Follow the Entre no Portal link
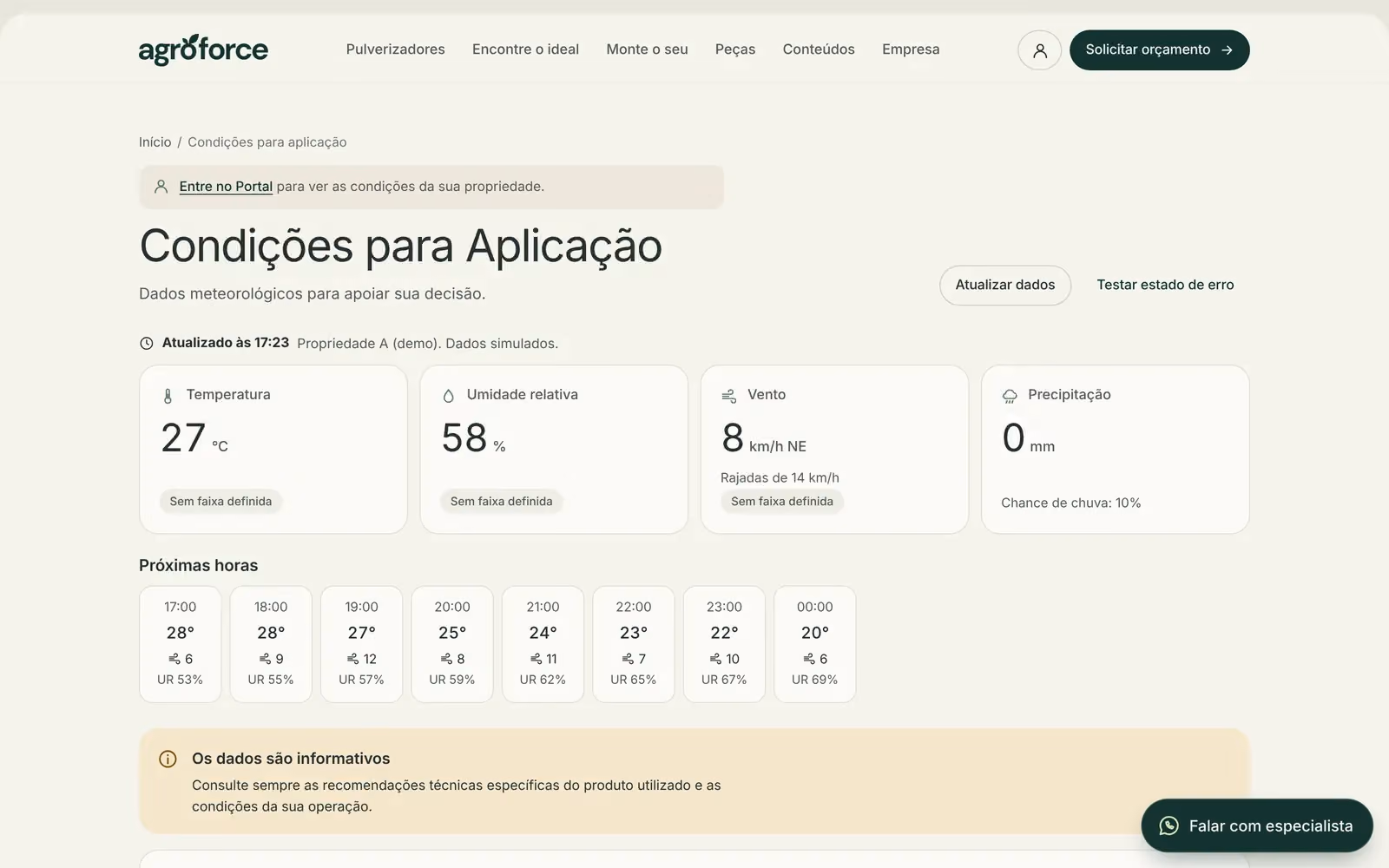Image resolution: width=1389 pixels, height=868 pixels. tap(226, 187)
